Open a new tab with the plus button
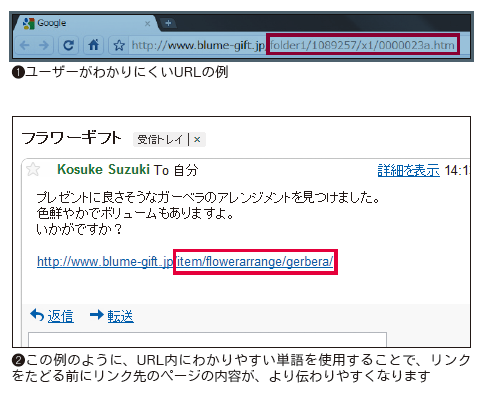 tap(169, 23)
